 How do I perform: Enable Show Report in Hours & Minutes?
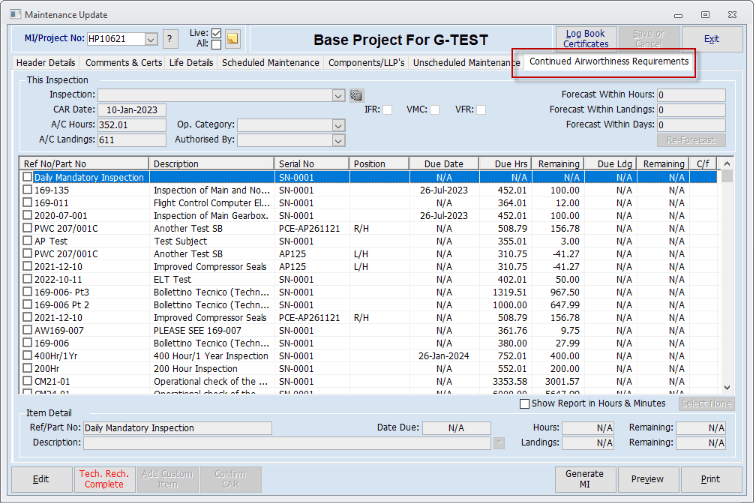(525, 404)
